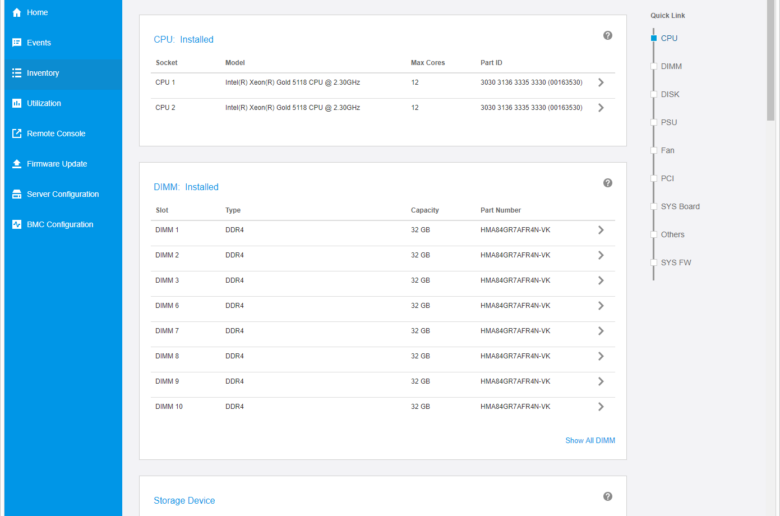Screen dimensions: 780x516
Task: Launch the Remote Console icon
Action: 16,133
